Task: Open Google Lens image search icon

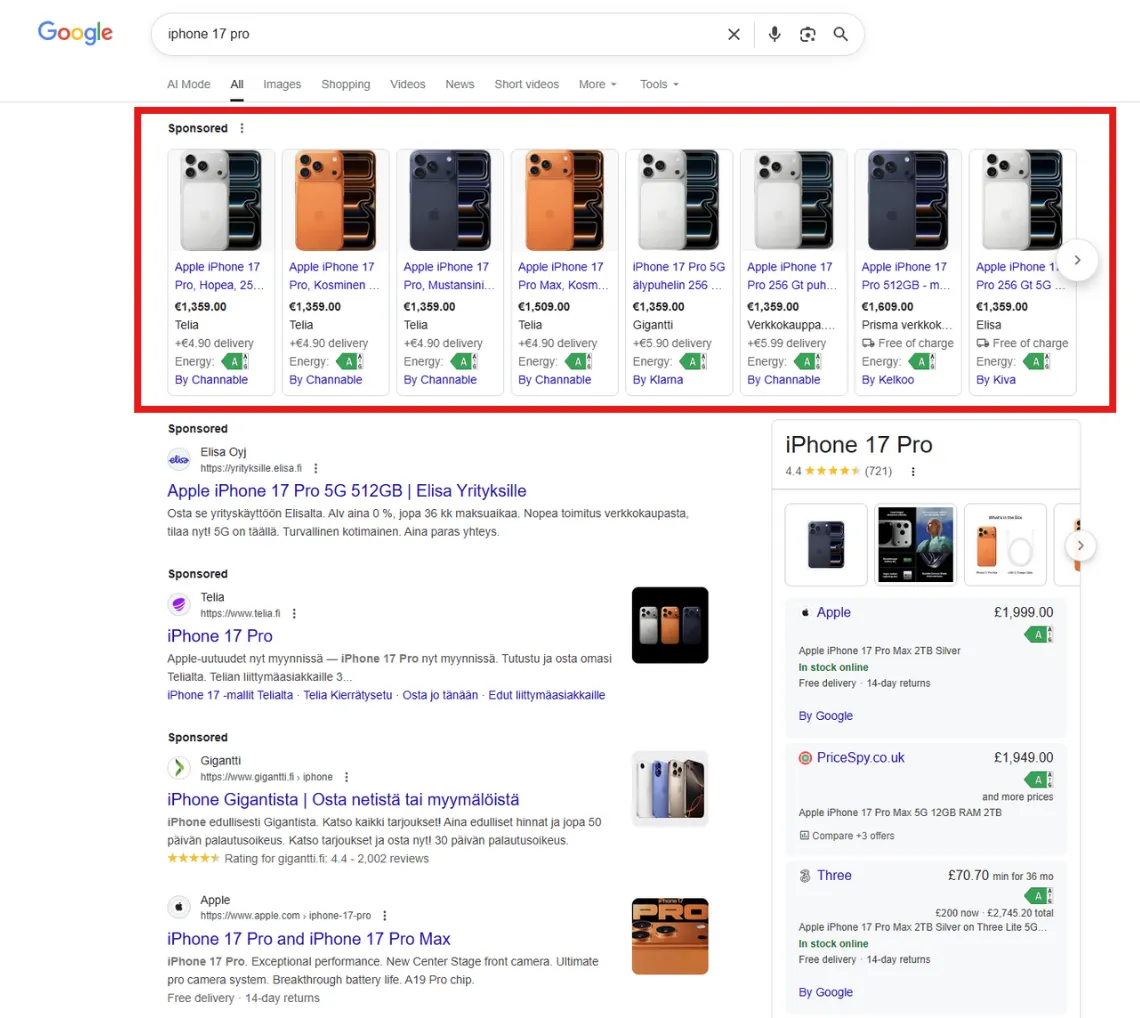Action: [x=807, y=34]
